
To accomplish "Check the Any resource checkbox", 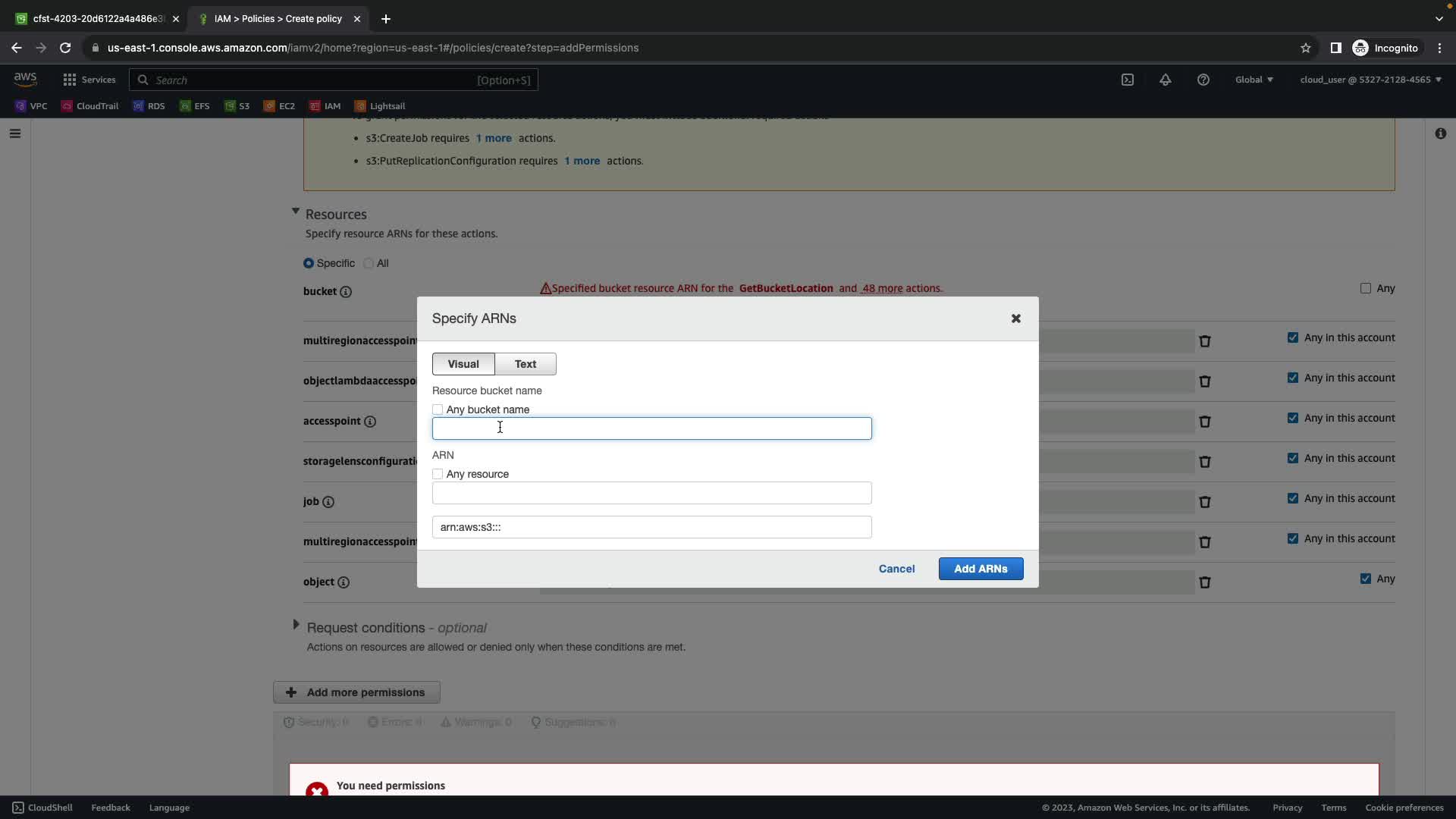I will (438, 474).
